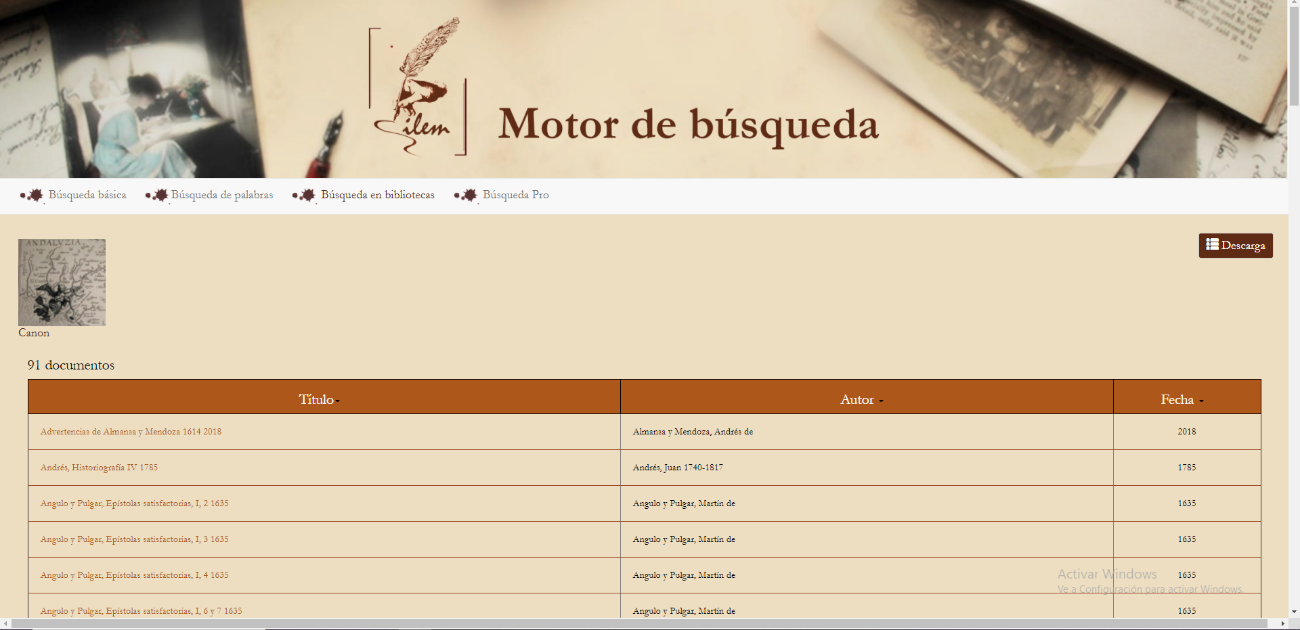1300x630 pixels.
Task: Open Andrés, Historiografía IV 1785 link
Action: (99, 467)
